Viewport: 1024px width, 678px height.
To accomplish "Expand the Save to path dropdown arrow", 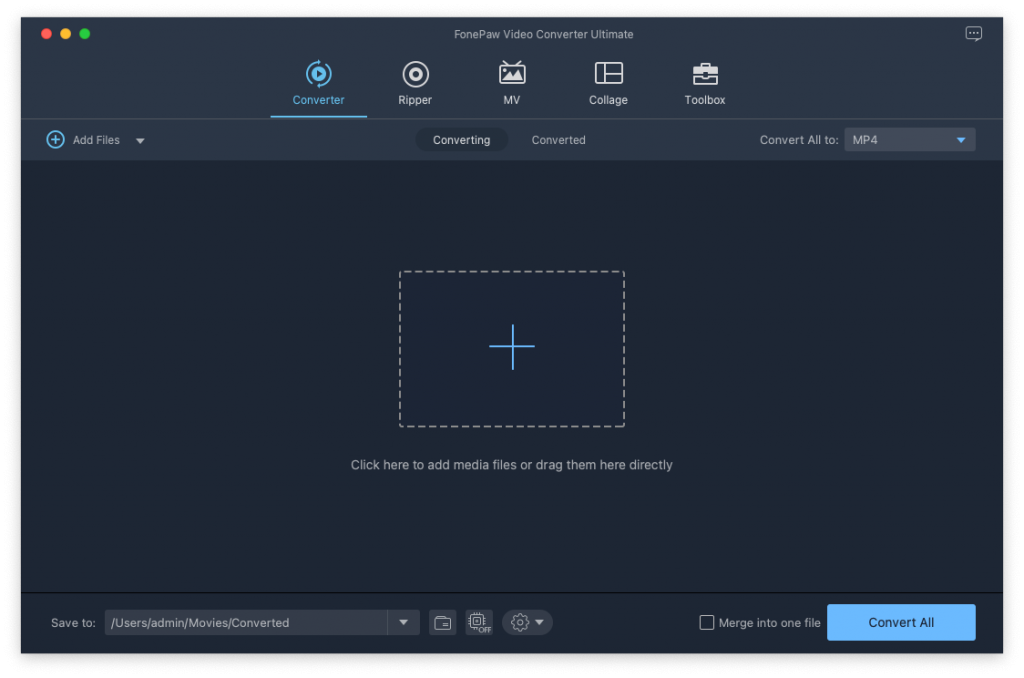I will tap(404, 622).
